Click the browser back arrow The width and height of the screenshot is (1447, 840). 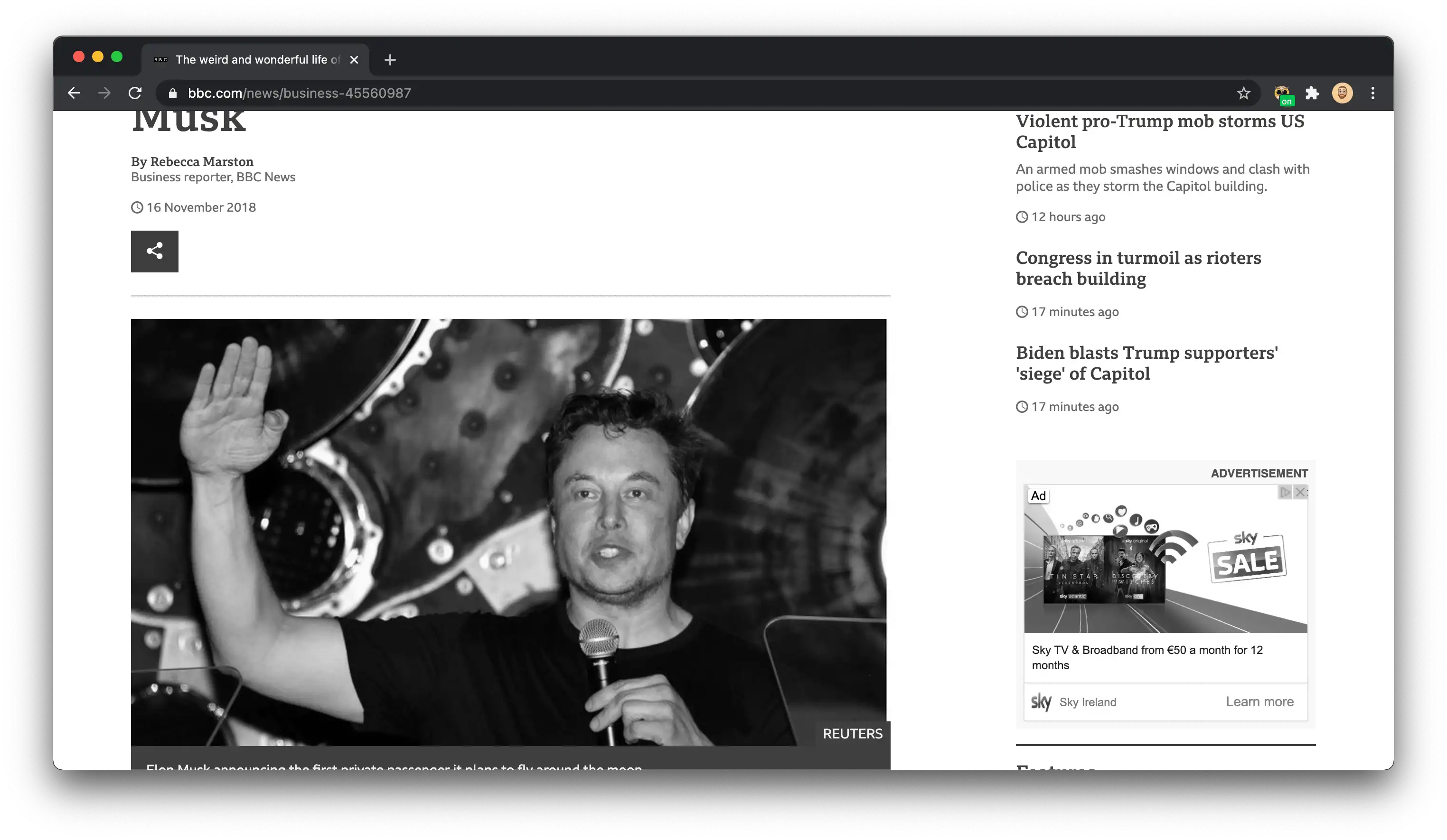[74, 93]
